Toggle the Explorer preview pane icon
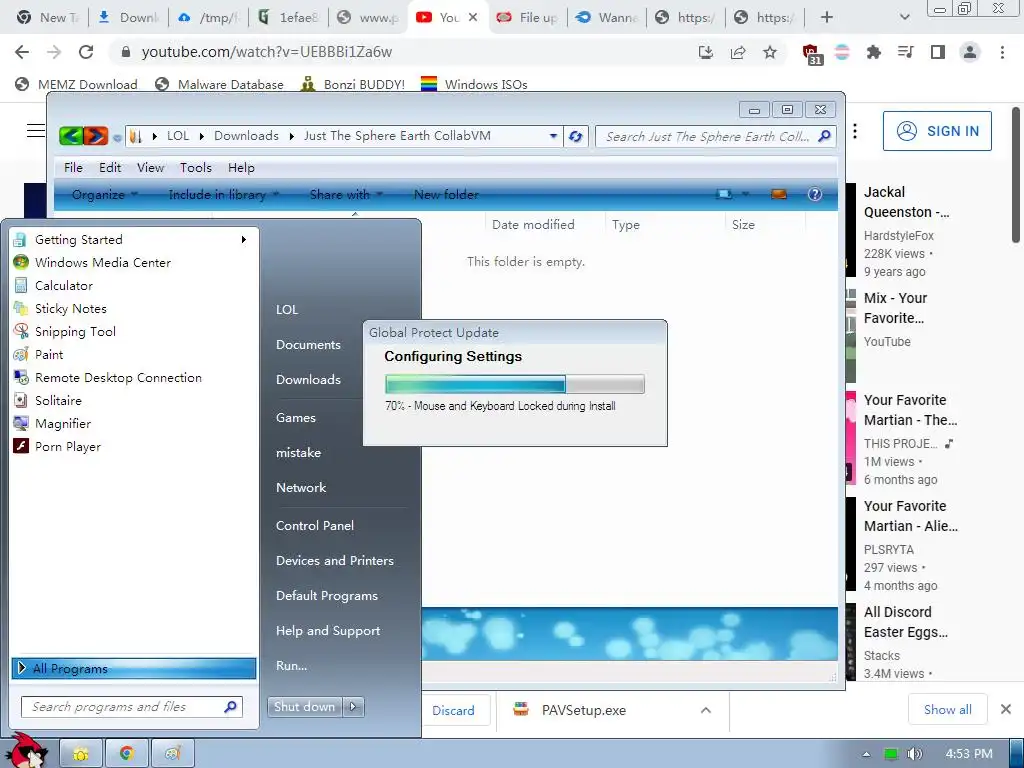 pos(778,194)
